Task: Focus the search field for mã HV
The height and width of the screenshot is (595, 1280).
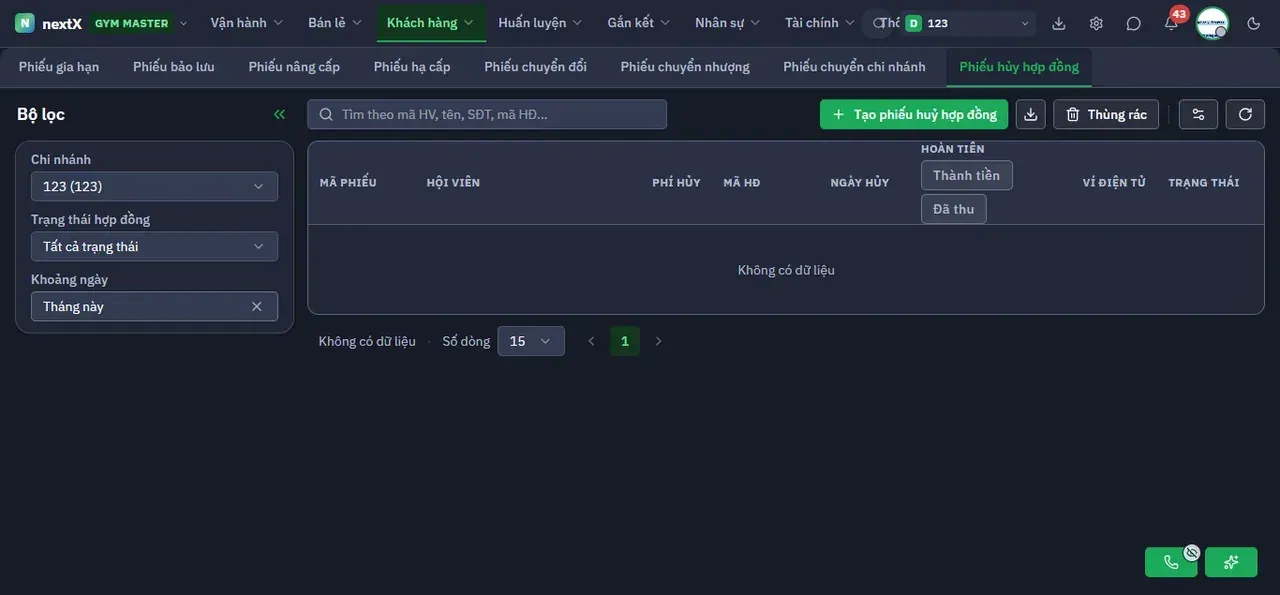Action: tap(487, 114)
